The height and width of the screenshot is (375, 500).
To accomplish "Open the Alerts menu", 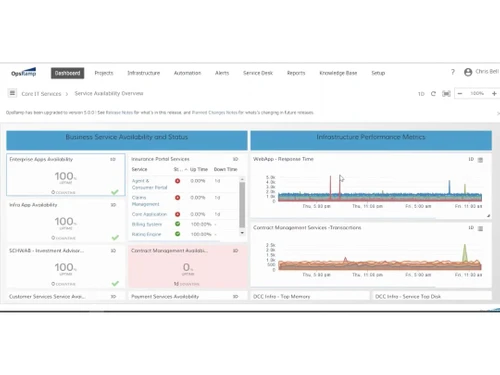I will [222, 73].
